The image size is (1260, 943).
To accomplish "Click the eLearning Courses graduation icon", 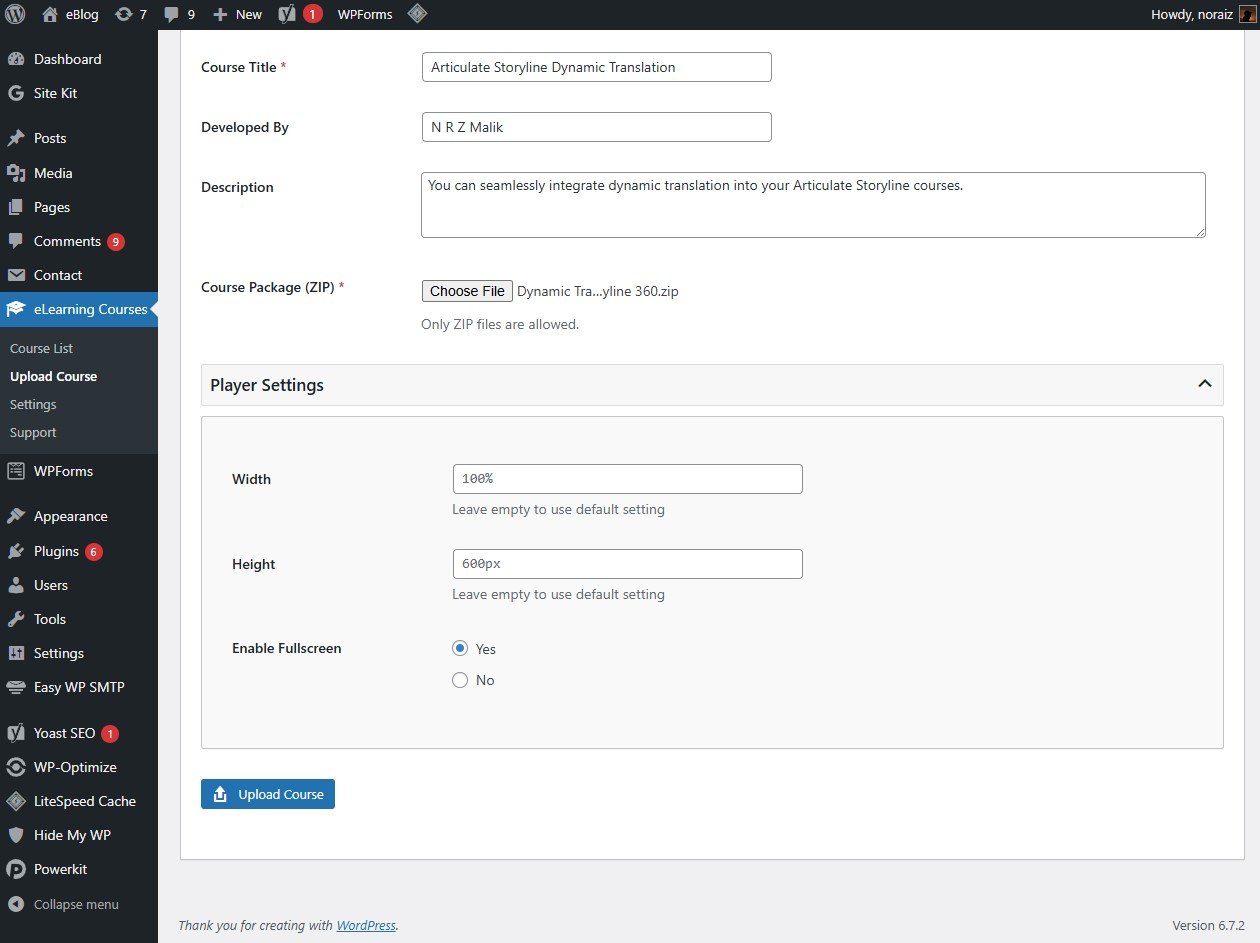I will pyautogui.click(x=16, y=309).
